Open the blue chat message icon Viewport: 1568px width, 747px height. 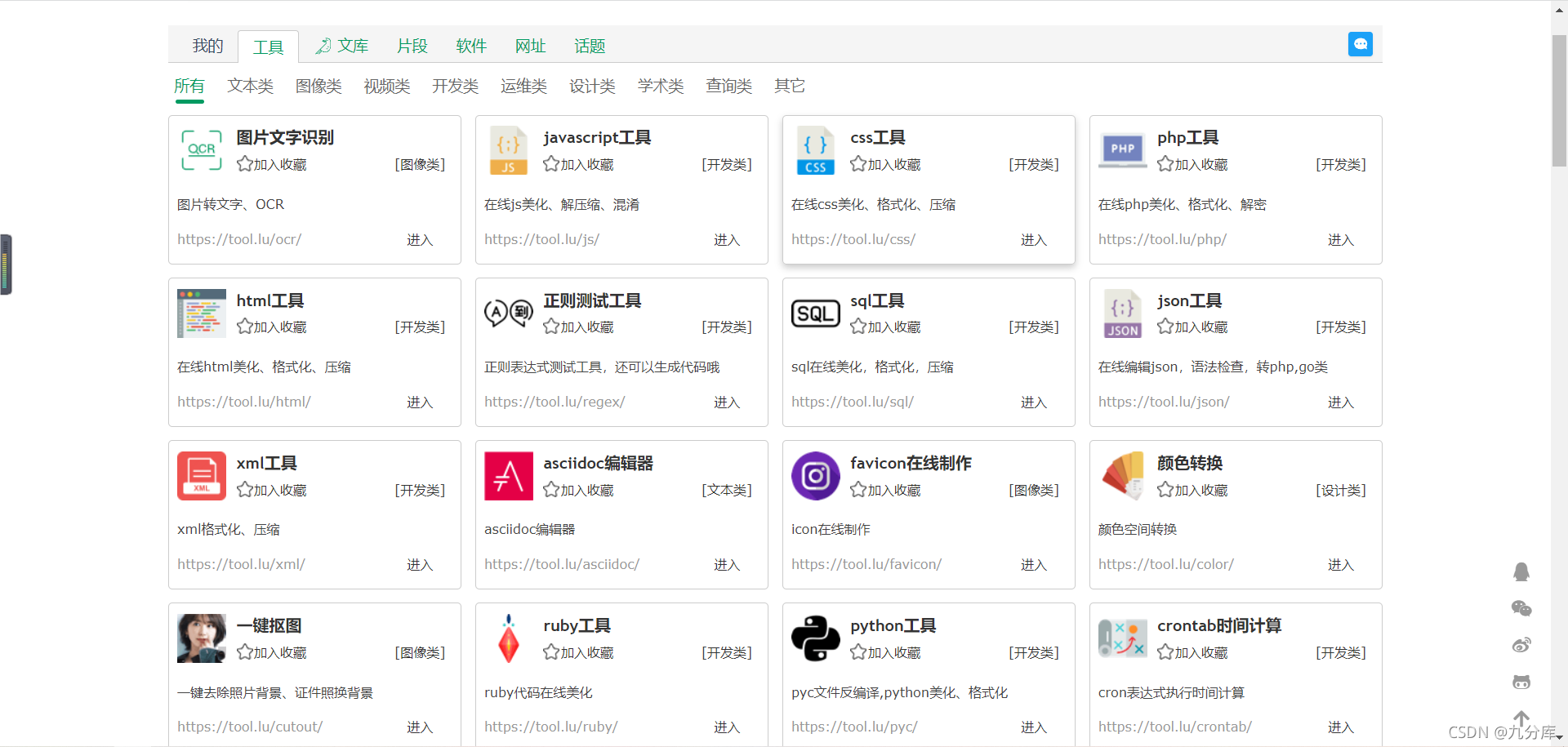[x=1360, y=44]
